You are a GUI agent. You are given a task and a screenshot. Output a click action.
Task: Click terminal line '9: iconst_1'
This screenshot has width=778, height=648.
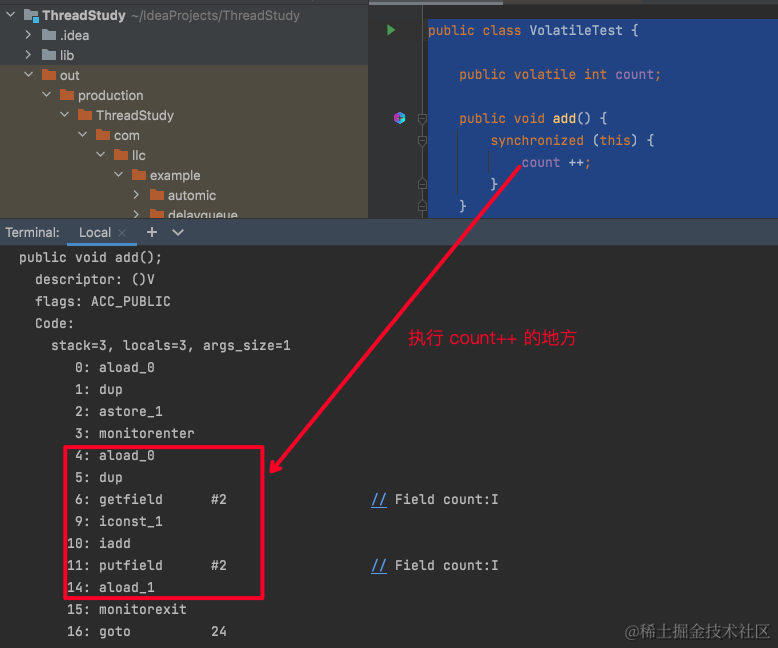(x=119, y=521)
